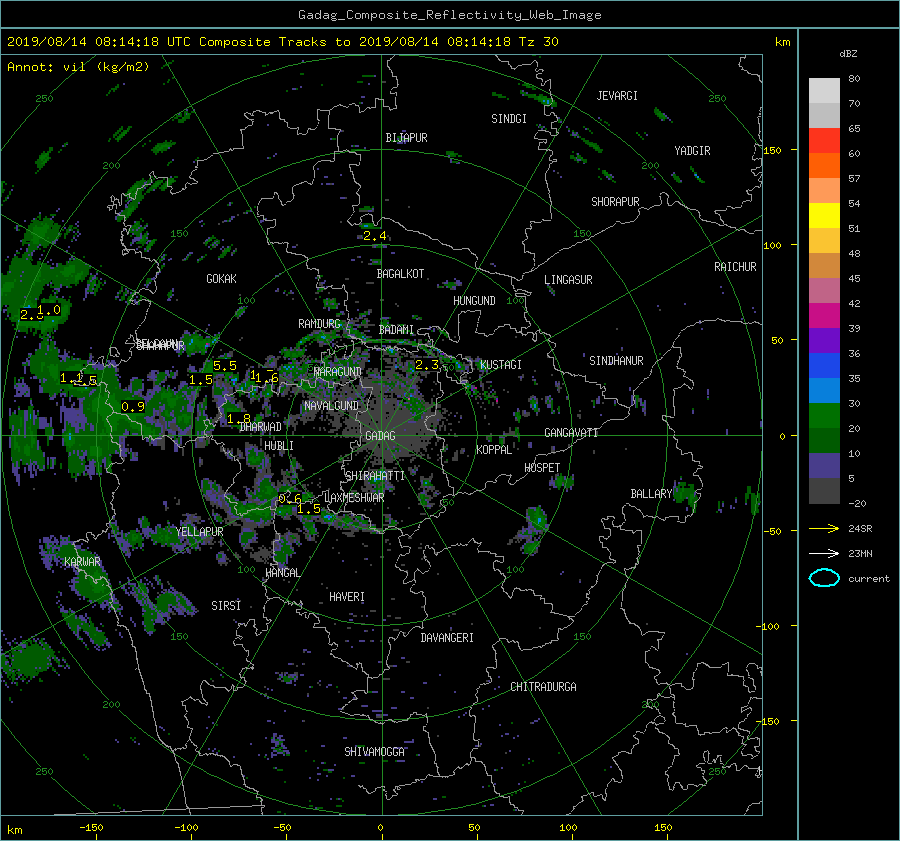Click the UTC Composite Tracks timestamp header

[283, 42]
